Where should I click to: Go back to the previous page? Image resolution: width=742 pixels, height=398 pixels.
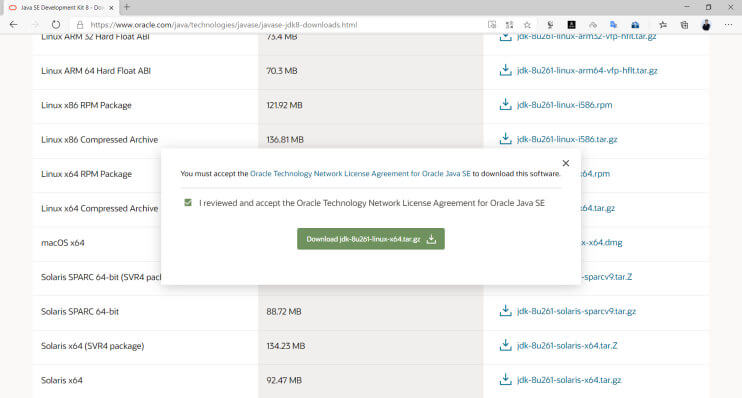pyautogui.click(x=13, y=25)
